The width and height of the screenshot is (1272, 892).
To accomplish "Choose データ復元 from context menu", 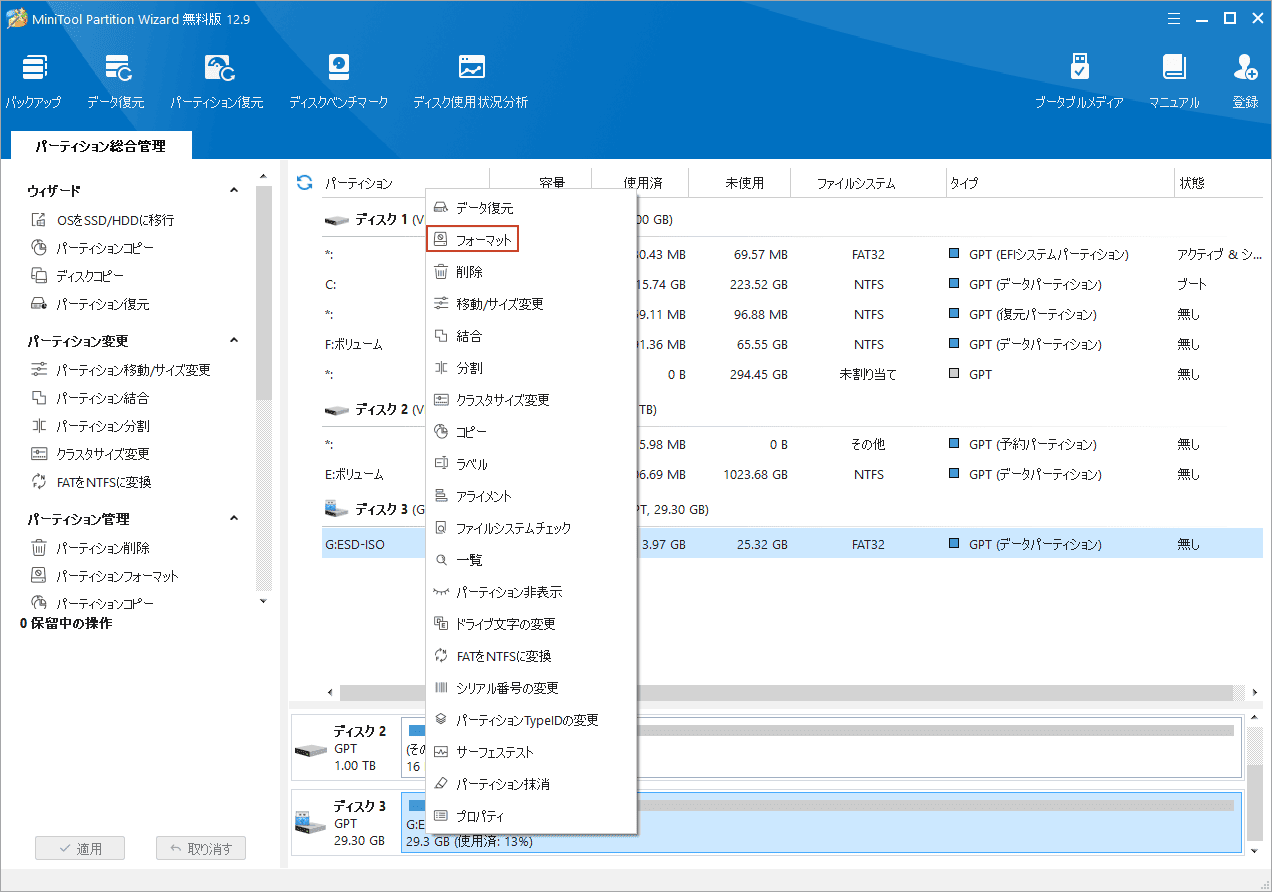I will pos(532,208).
